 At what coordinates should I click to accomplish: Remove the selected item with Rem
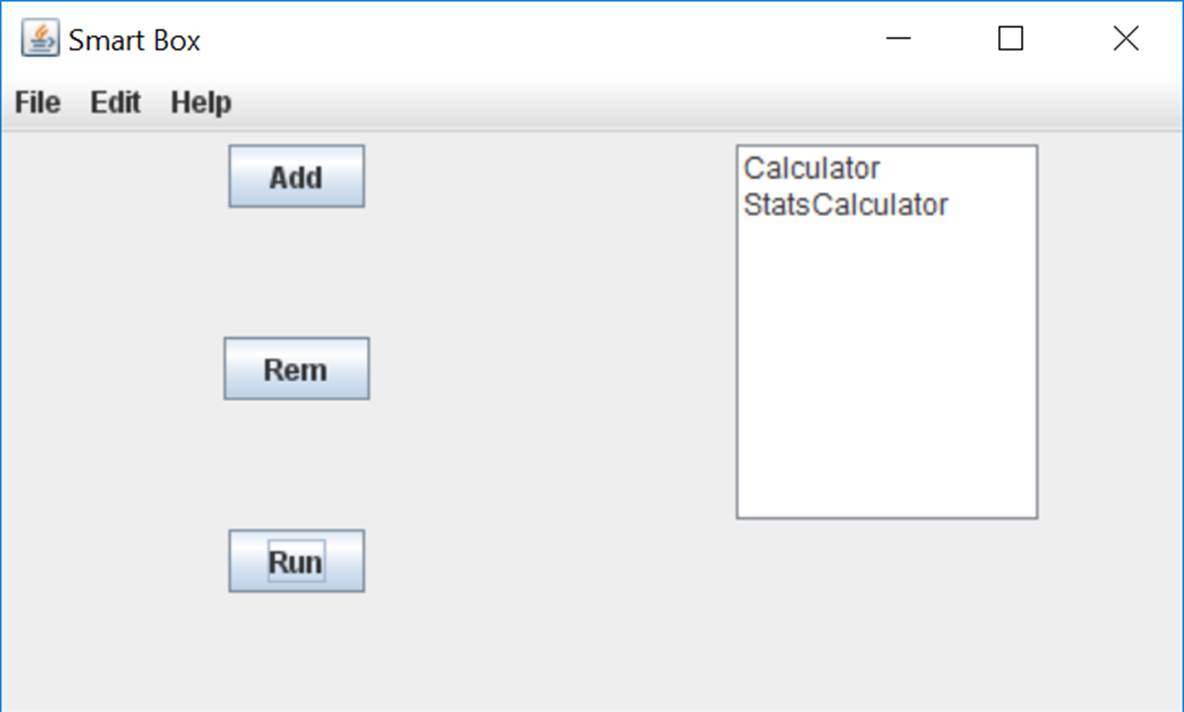[x=296, y=368]
